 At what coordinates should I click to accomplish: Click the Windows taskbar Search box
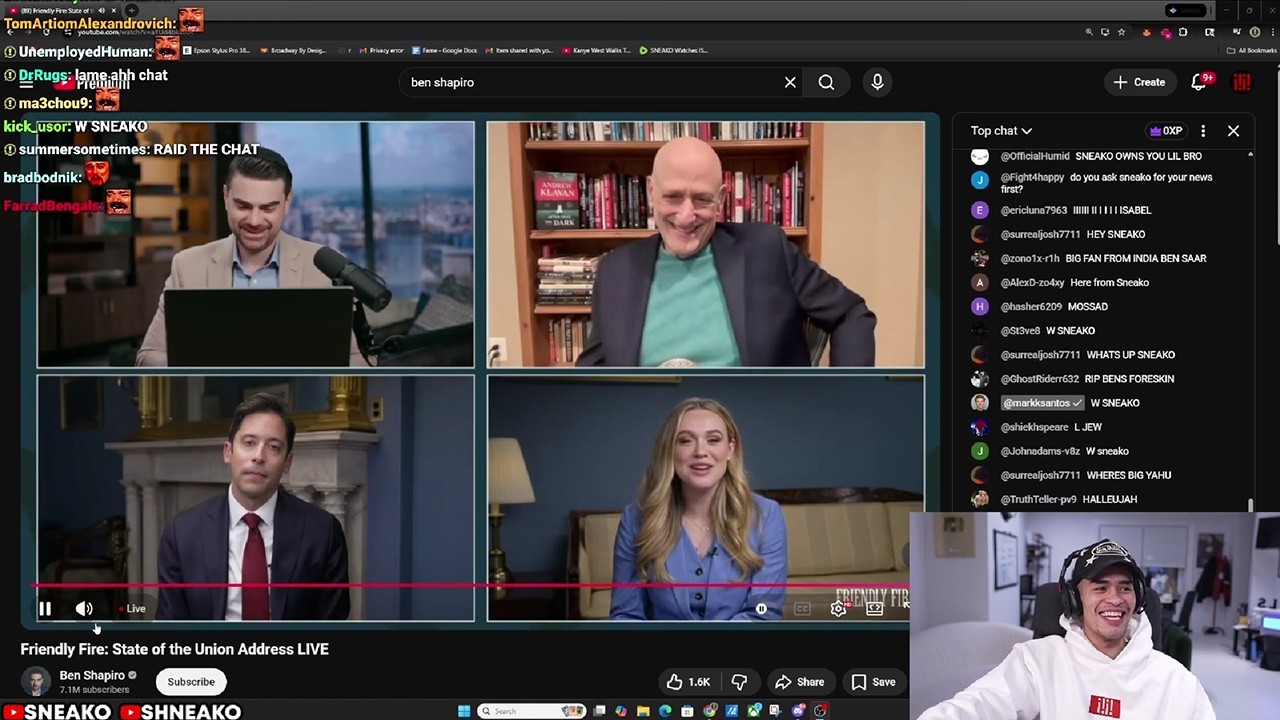pos(531,711)
